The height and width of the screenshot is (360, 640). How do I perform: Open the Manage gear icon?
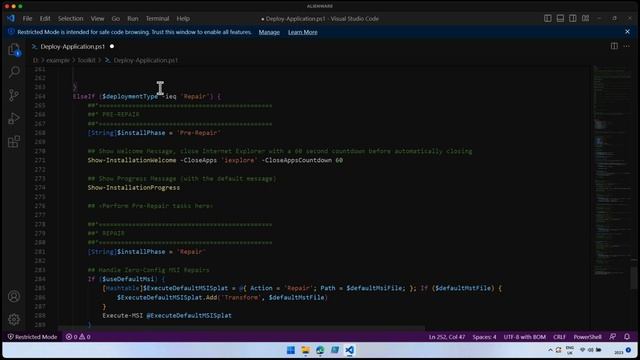(x=14, y=319)
